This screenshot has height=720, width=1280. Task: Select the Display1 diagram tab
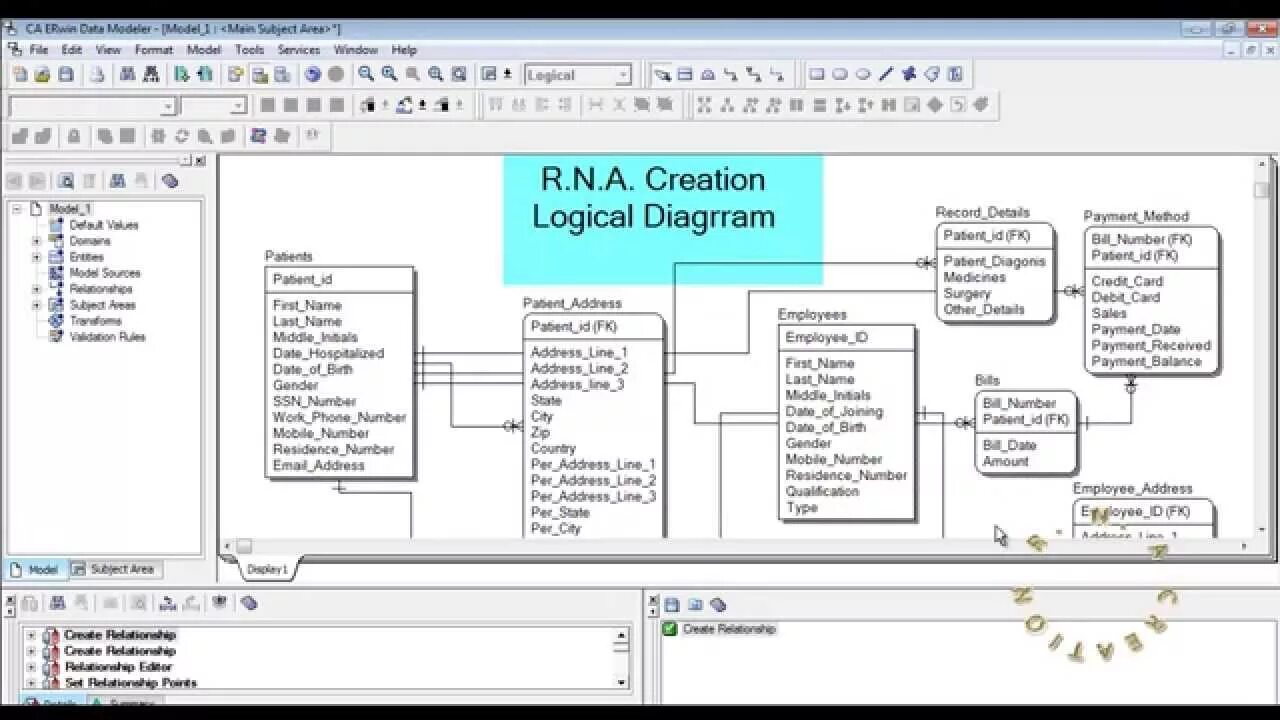[267, 569]
